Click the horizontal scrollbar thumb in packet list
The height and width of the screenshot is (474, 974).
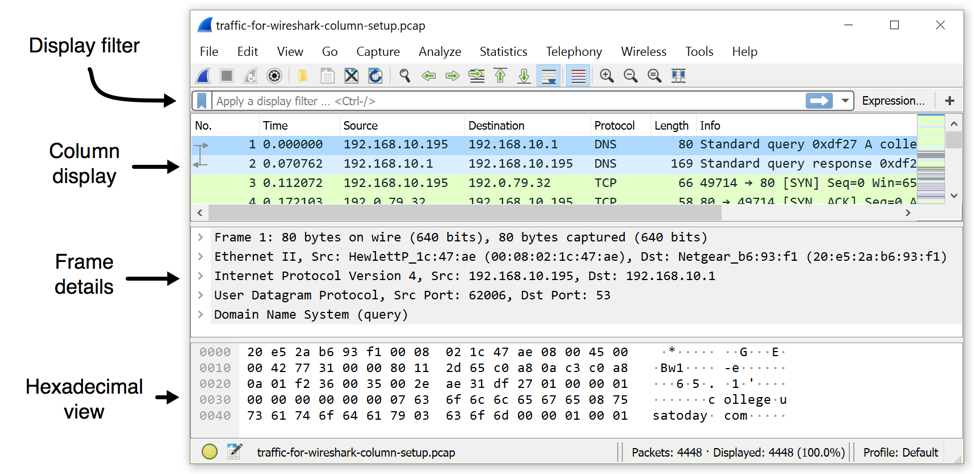click(x=465, y=212)
